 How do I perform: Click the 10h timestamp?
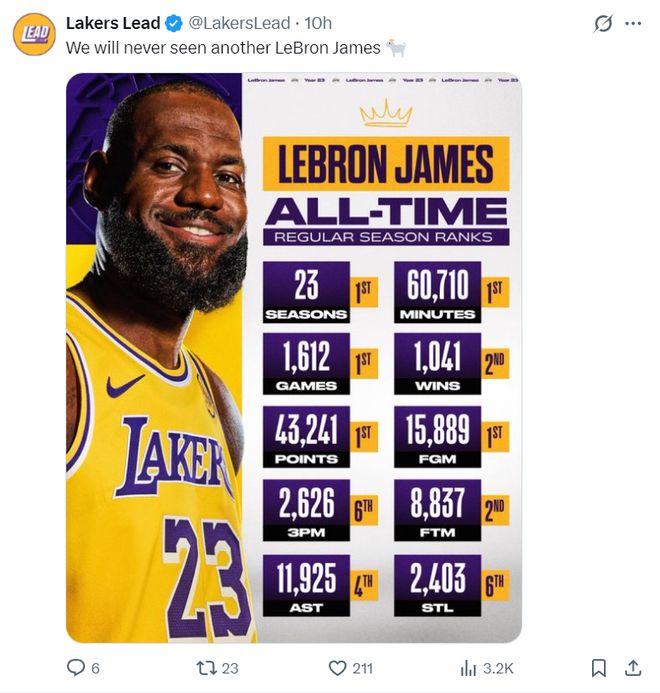pyautogui.click(x=319, y=23)
